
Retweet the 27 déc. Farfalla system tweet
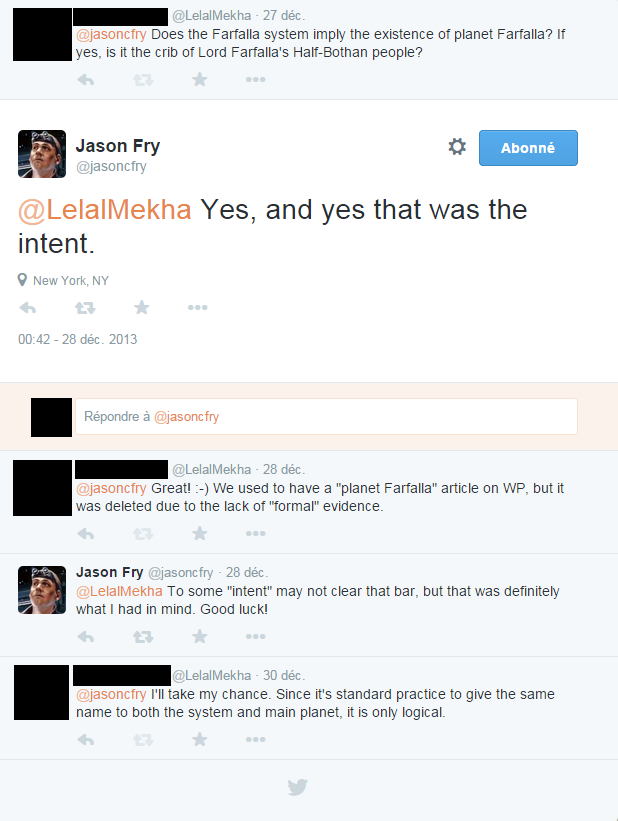(142, 79)
